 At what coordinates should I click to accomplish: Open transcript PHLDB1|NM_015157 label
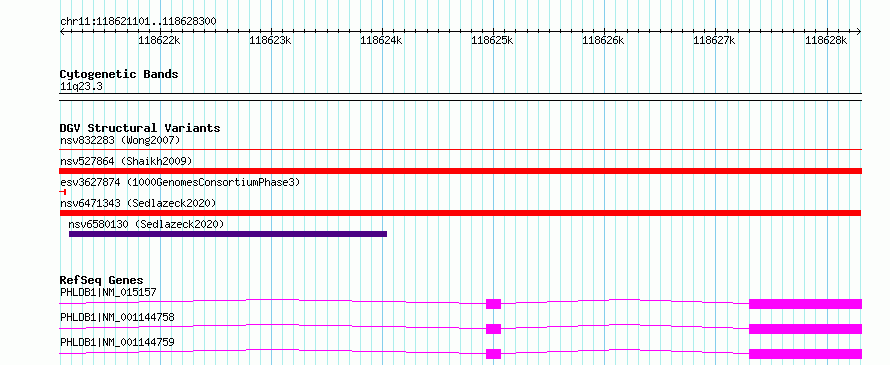108,292
